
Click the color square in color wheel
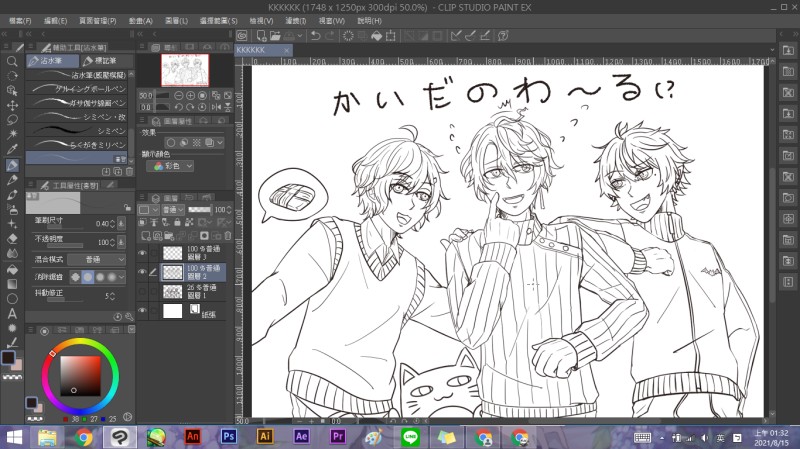pos(81,376)
